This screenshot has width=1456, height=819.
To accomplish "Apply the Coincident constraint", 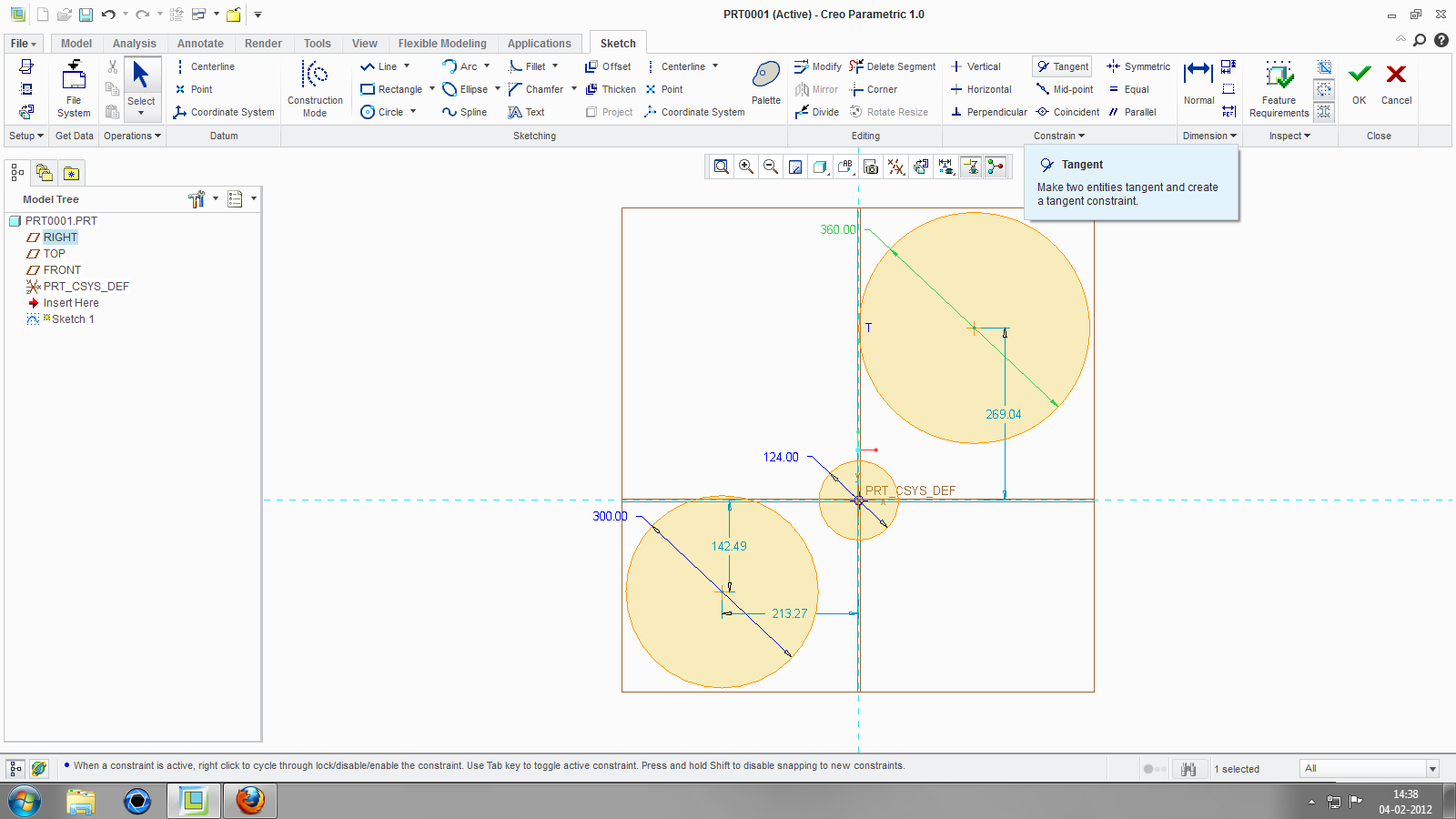I will tap(1068, 112).
